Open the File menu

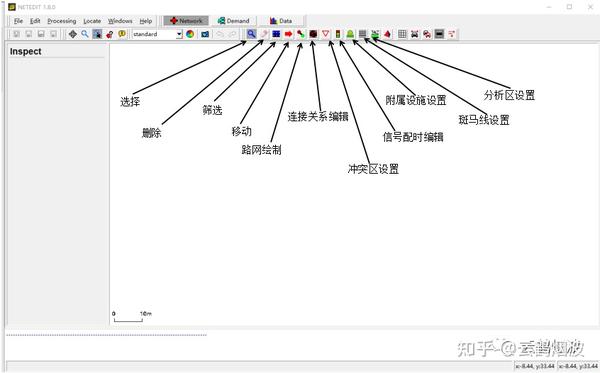[x=18, y=21]
